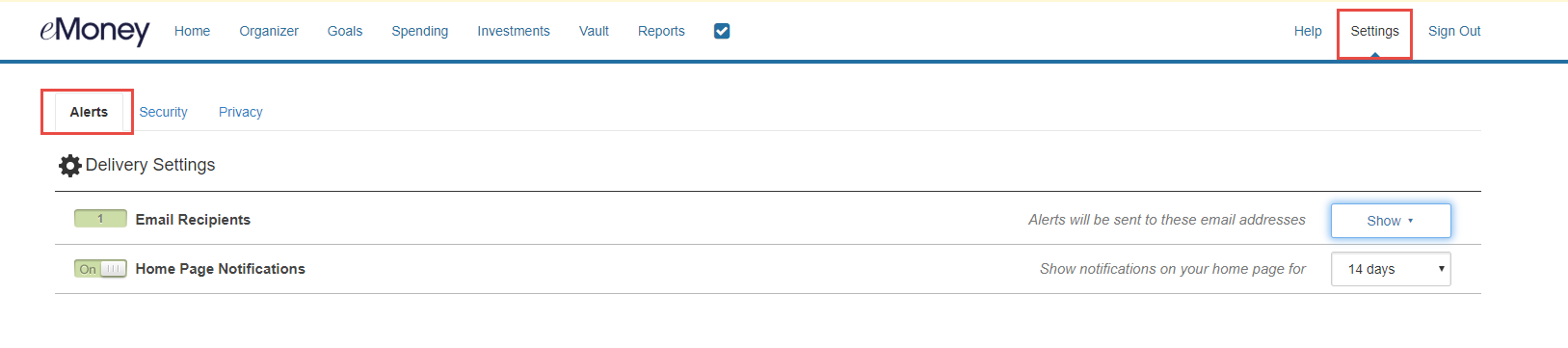Click the Email Recipients count badge
This screenshot has width=1568, height=348.
(x=100, y=219)
